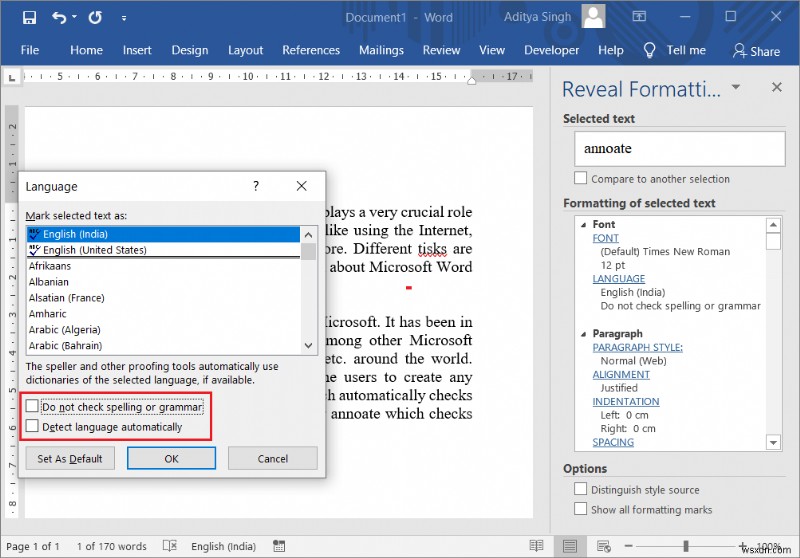Click the ALIGNMENT link in formatting pane
This screenshot has height=558, width=800.
pyautogui.click(x=620, y=375)
